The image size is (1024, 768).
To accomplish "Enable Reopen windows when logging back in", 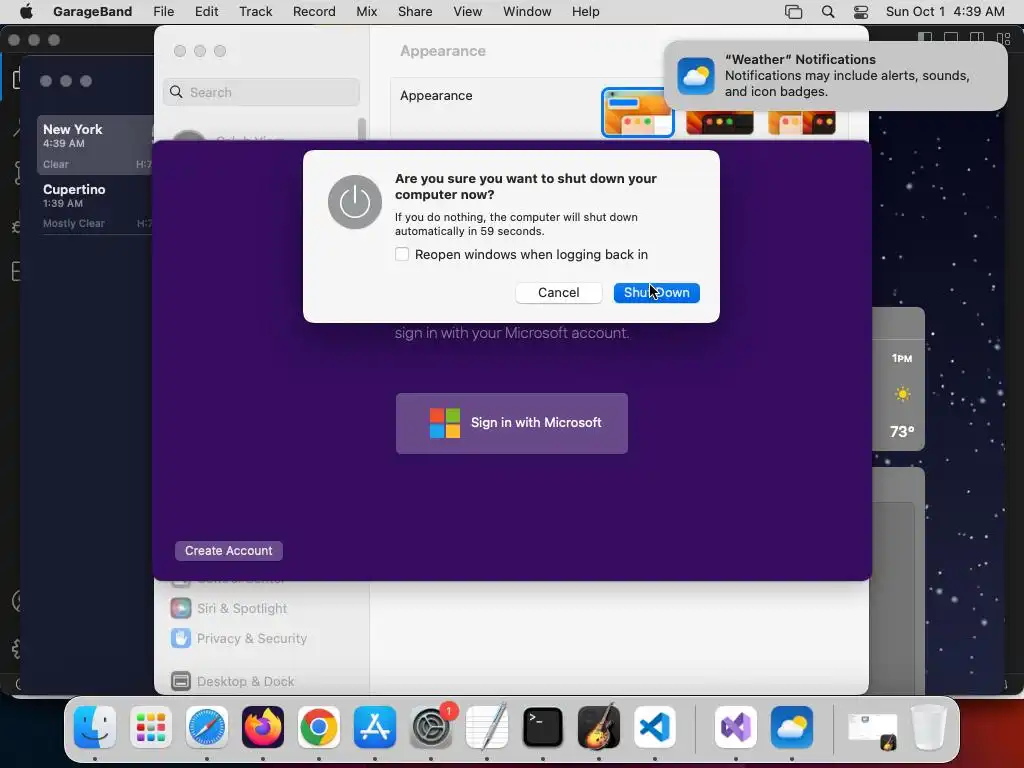I will [x=402, y=254].
